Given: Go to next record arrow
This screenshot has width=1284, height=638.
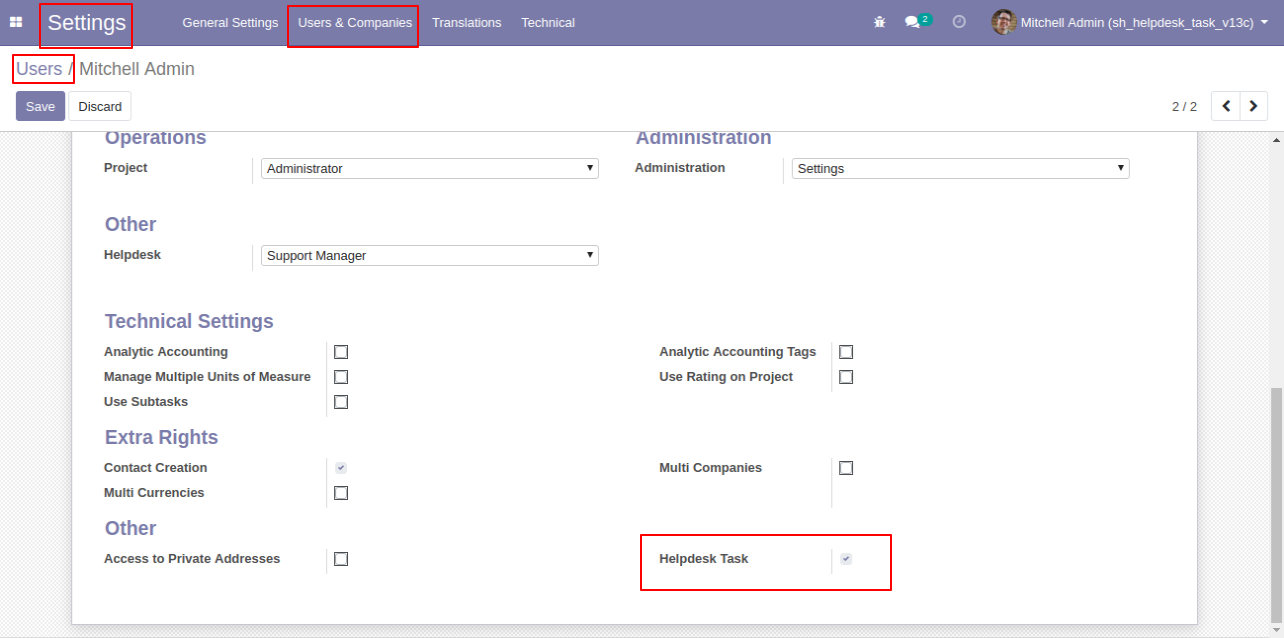Looking at the screenshot, I should coord(1254,106).
